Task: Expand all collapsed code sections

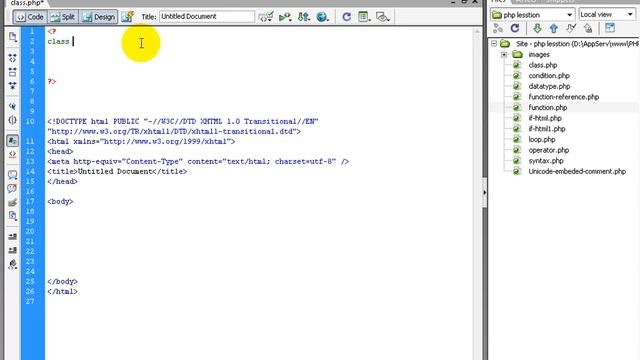Action: coord(13,86)
